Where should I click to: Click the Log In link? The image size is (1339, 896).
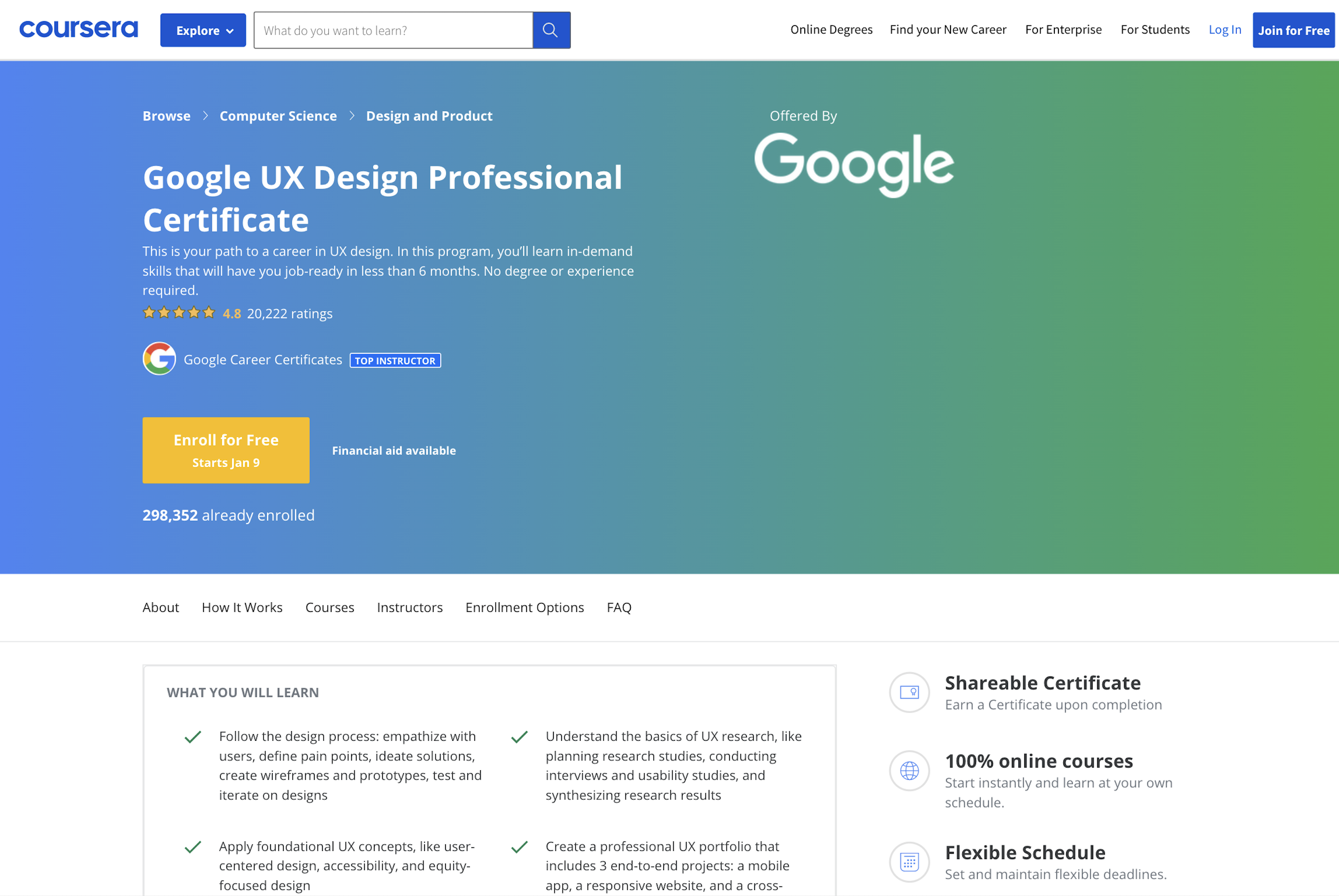[1224, 30]
